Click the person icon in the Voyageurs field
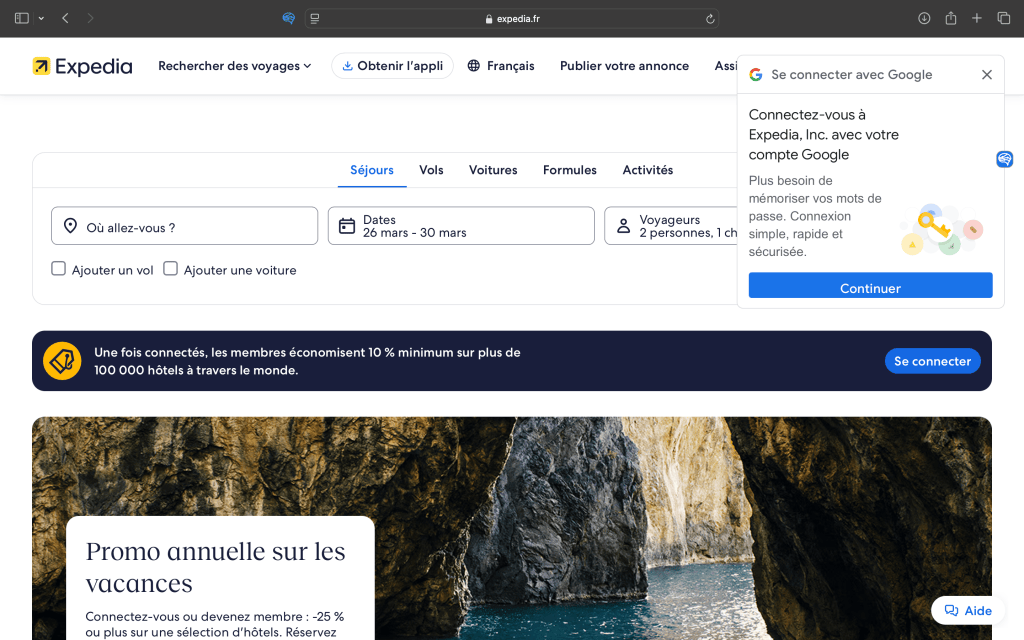This screenshot has width=1024, height=640. pyautogui.click(x=624, y=226)
